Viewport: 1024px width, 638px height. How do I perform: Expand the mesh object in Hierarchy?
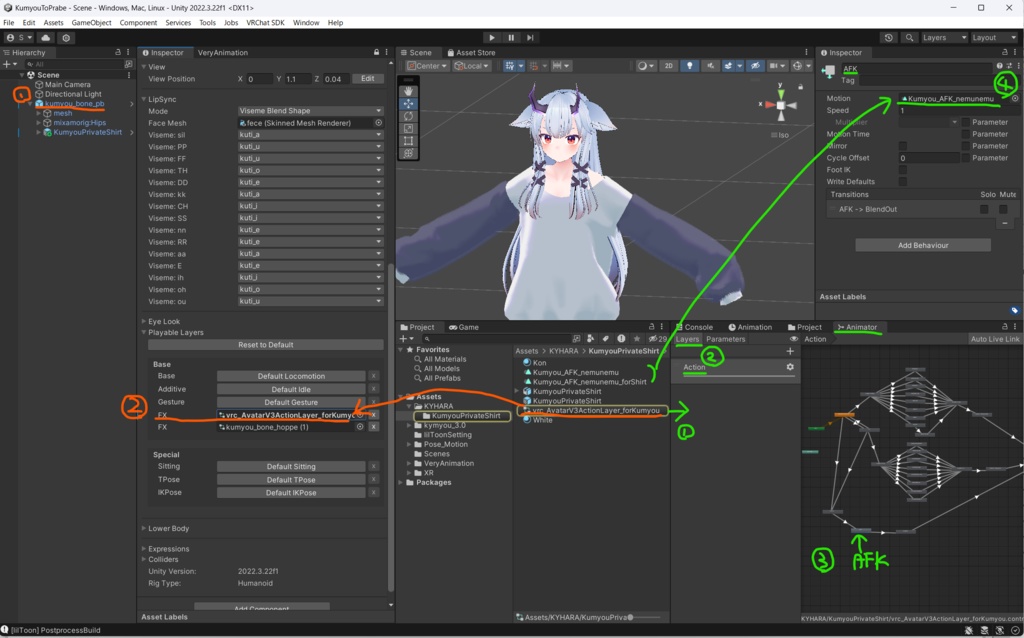coord(39,113)
